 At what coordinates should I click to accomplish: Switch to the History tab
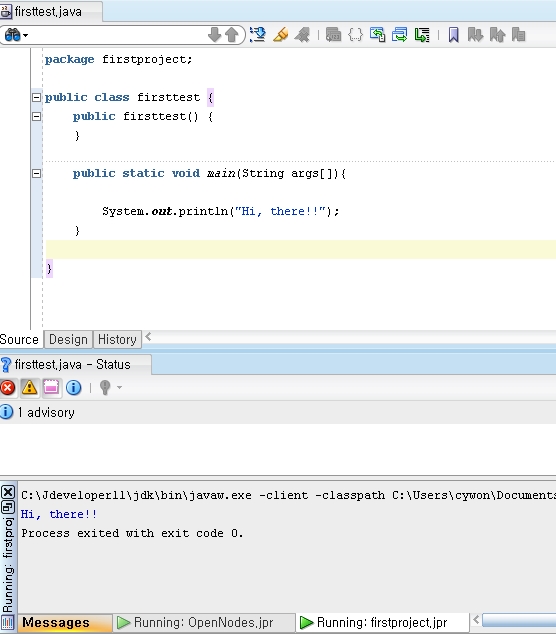pyautogui.click(x=117, y=340)
